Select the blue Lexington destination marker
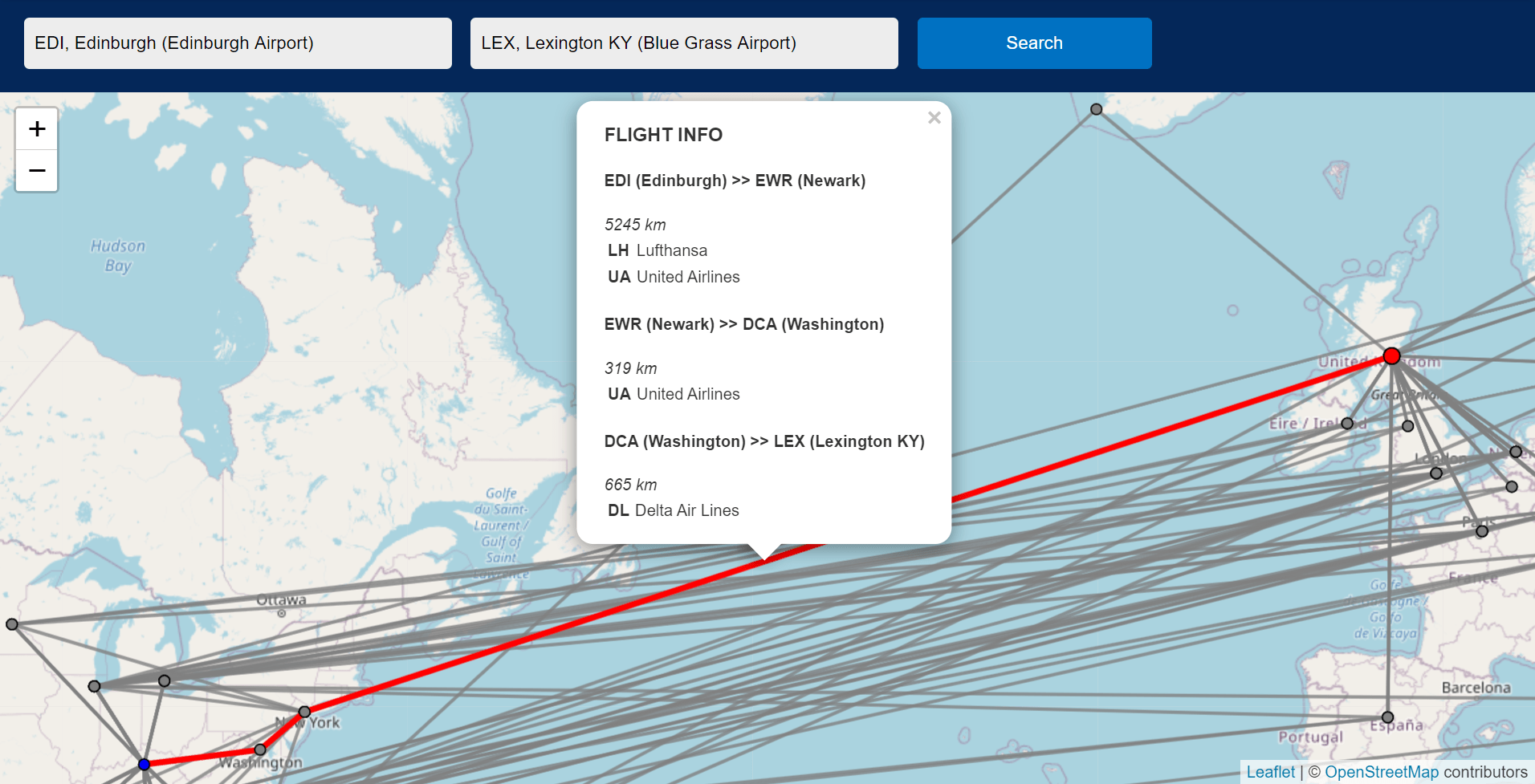Image resolution: width=1535 pixels, height=784 pixels. 145,764
